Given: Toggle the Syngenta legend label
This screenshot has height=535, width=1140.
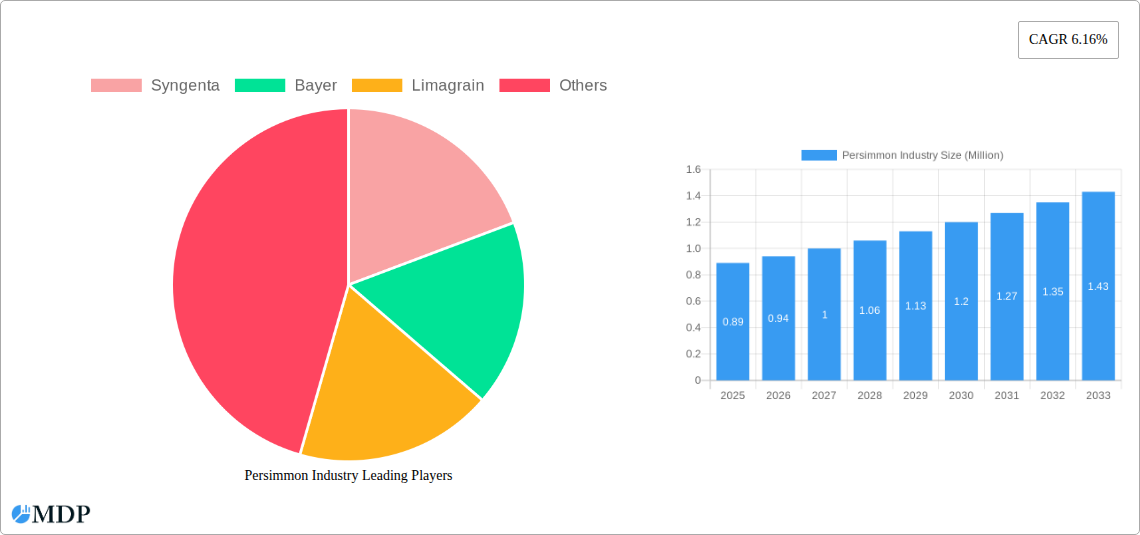Looking at the screenshot, I should (185, 85).
